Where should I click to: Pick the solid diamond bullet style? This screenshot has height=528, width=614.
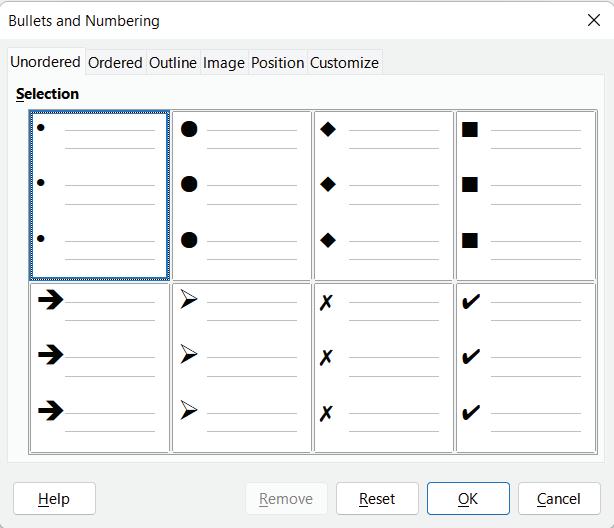[x=383, y=195]
